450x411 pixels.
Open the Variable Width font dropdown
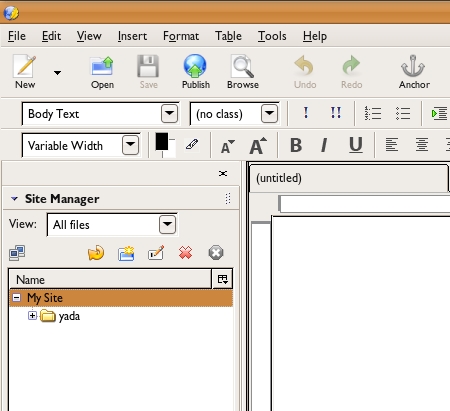click(x=130, y=145)
